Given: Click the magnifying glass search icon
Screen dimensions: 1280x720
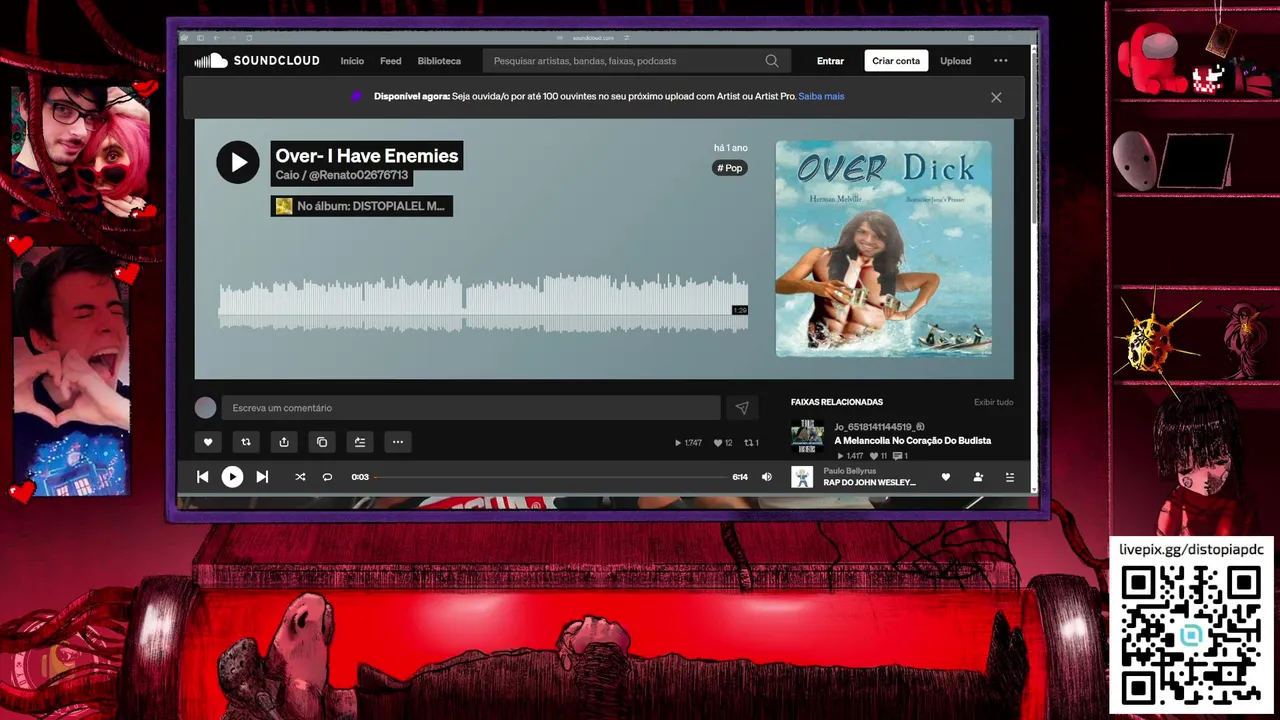Looking at the screenshot, I should (x=772, y=61).
